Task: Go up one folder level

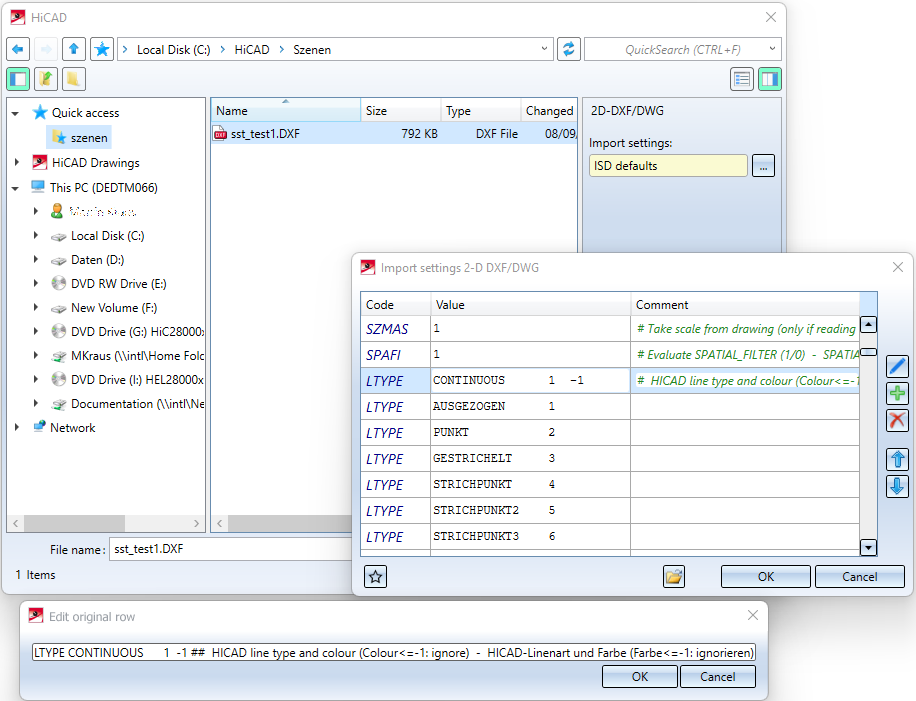Action: (74, 49)
